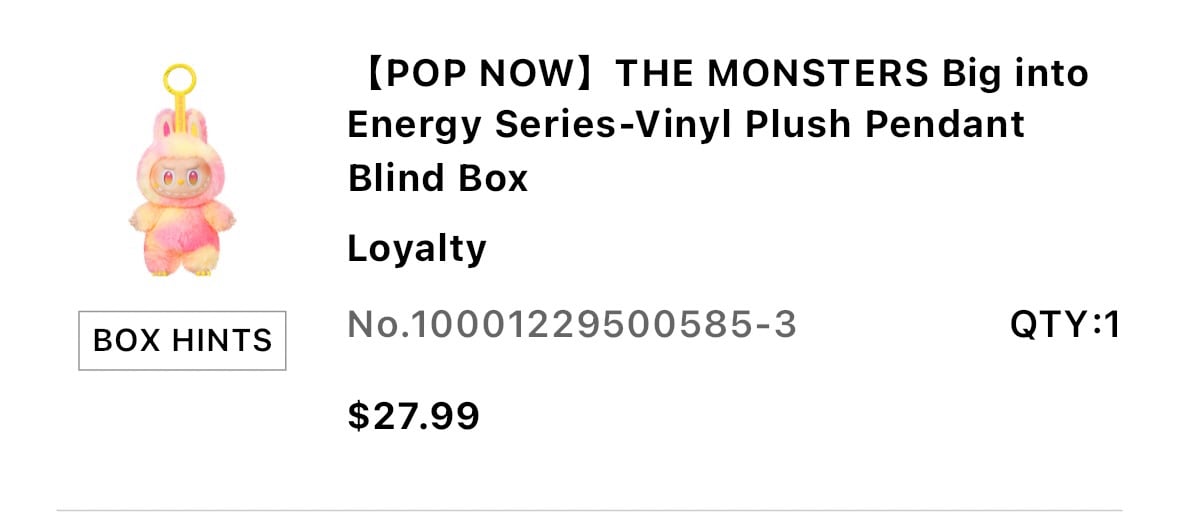Click the word HINTS inside the bordered button

222,340
